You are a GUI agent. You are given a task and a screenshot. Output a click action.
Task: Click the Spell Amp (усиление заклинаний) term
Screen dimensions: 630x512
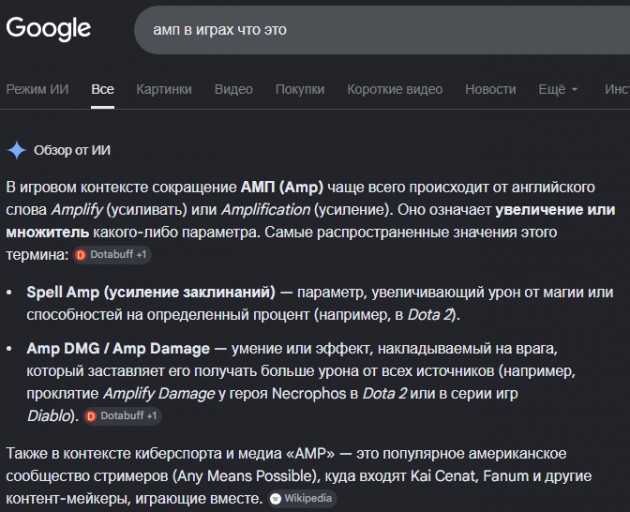[151, 292]
